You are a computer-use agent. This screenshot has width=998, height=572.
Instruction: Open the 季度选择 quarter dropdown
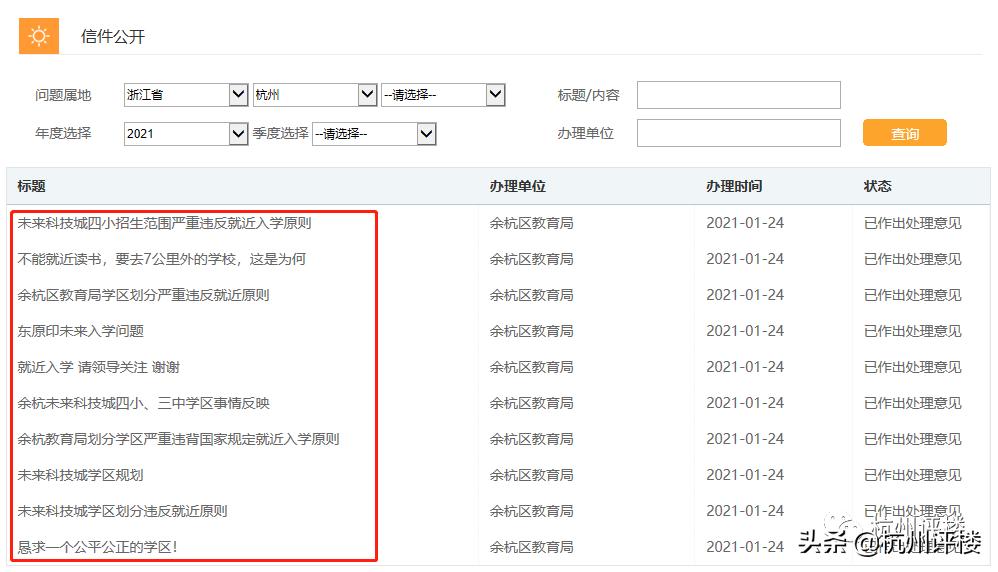coord(374,134)
